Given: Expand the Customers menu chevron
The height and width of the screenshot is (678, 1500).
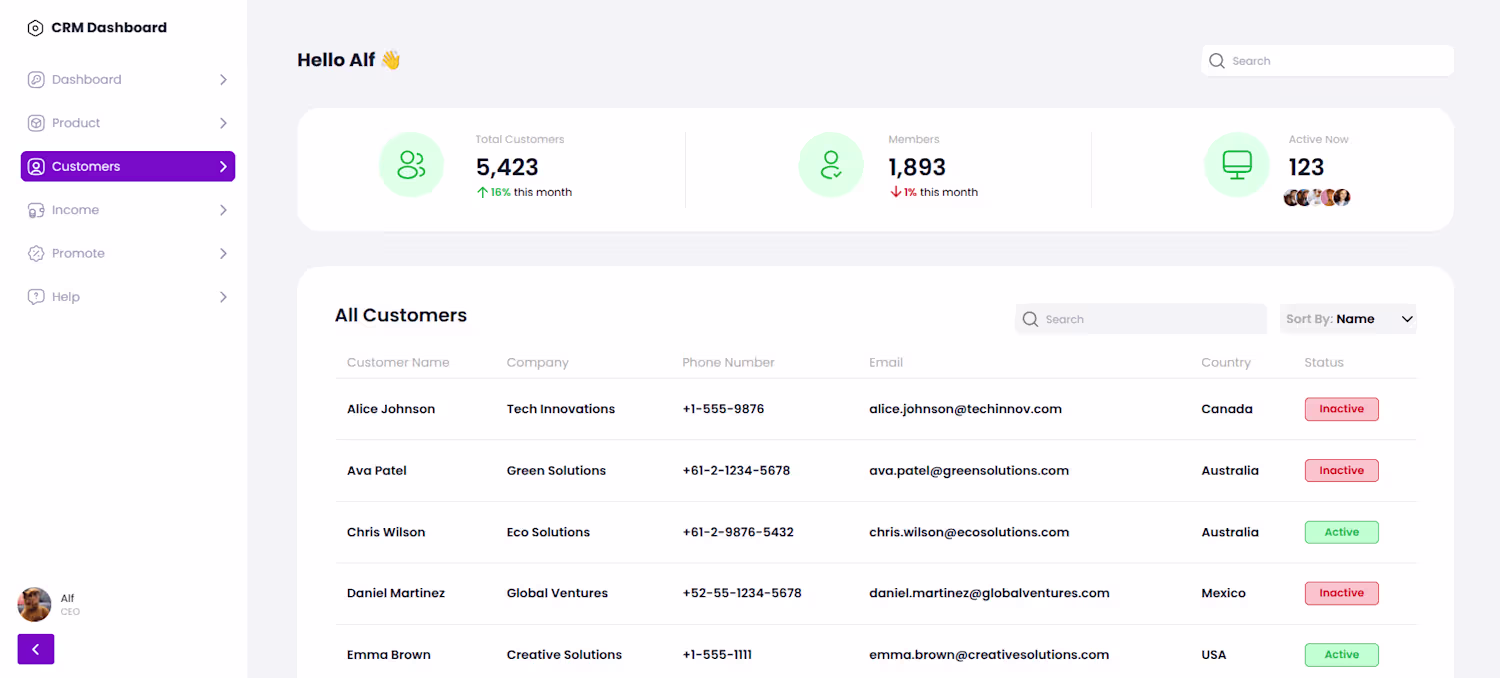Looking at the screenshot, I should [x=223, y=167].
